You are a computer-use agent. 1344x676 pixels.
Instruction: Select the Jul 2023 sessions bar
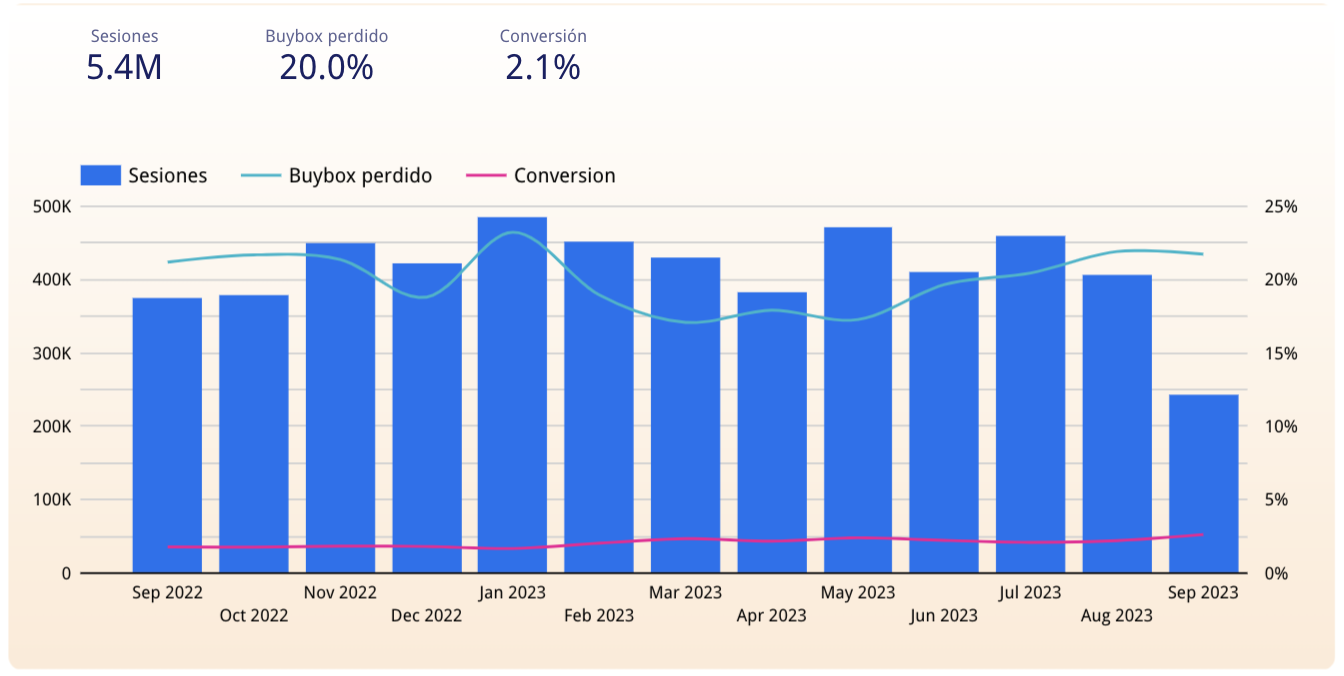point(1030,404)
